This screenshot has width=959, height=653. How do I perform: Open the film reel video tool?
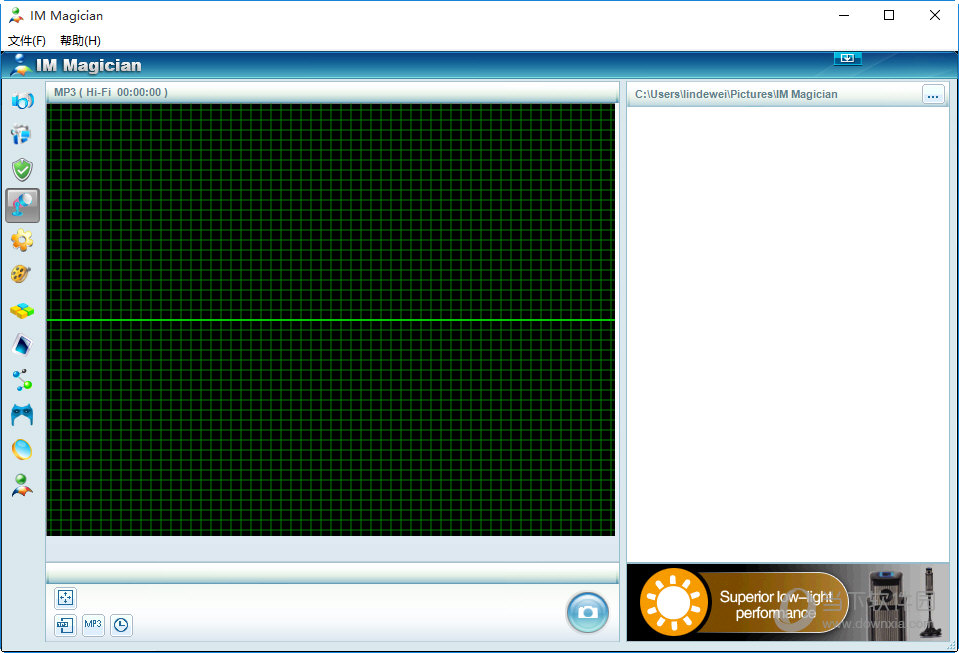click(21, 274)
